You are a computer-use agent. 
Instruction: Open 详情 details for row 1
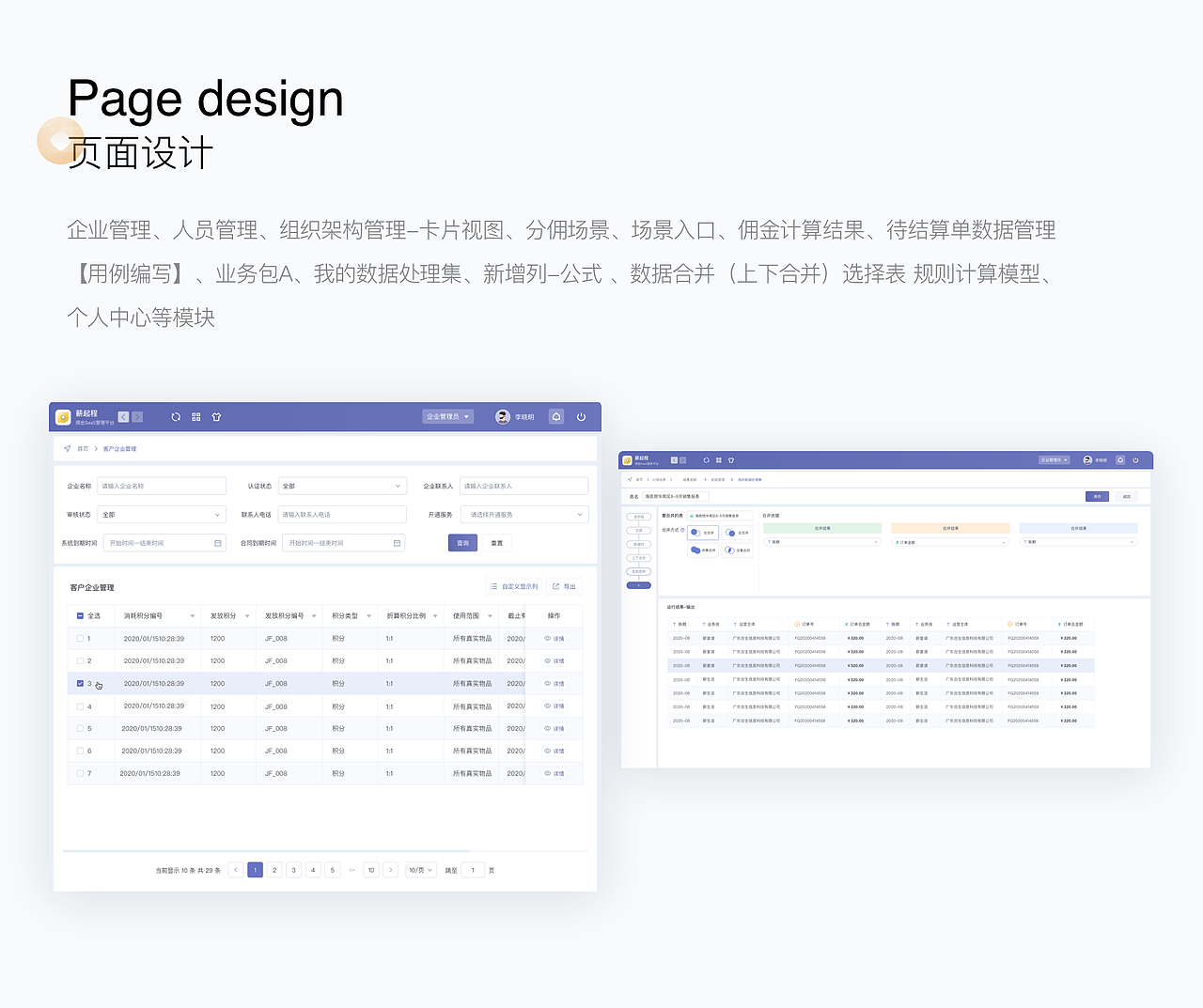555,639
